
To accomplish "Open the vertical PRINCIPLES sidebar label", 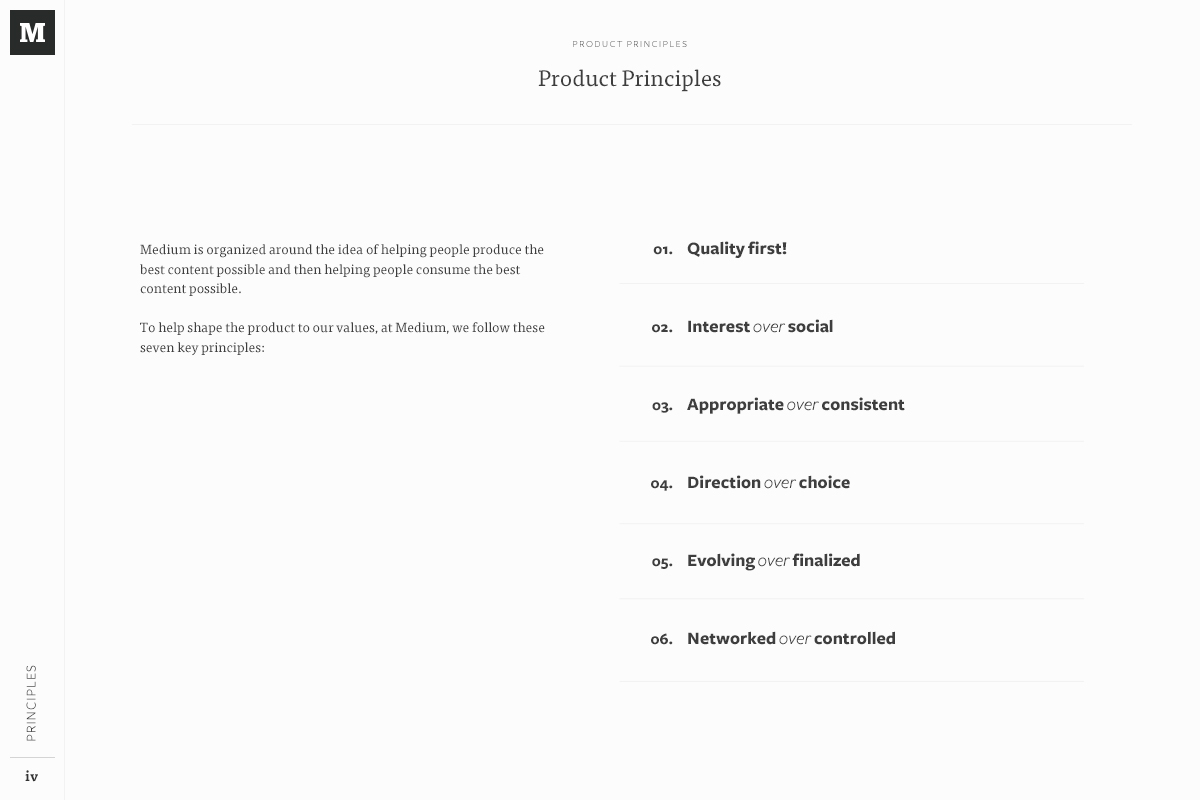I will pyautogui.click(x=32, y=703).
